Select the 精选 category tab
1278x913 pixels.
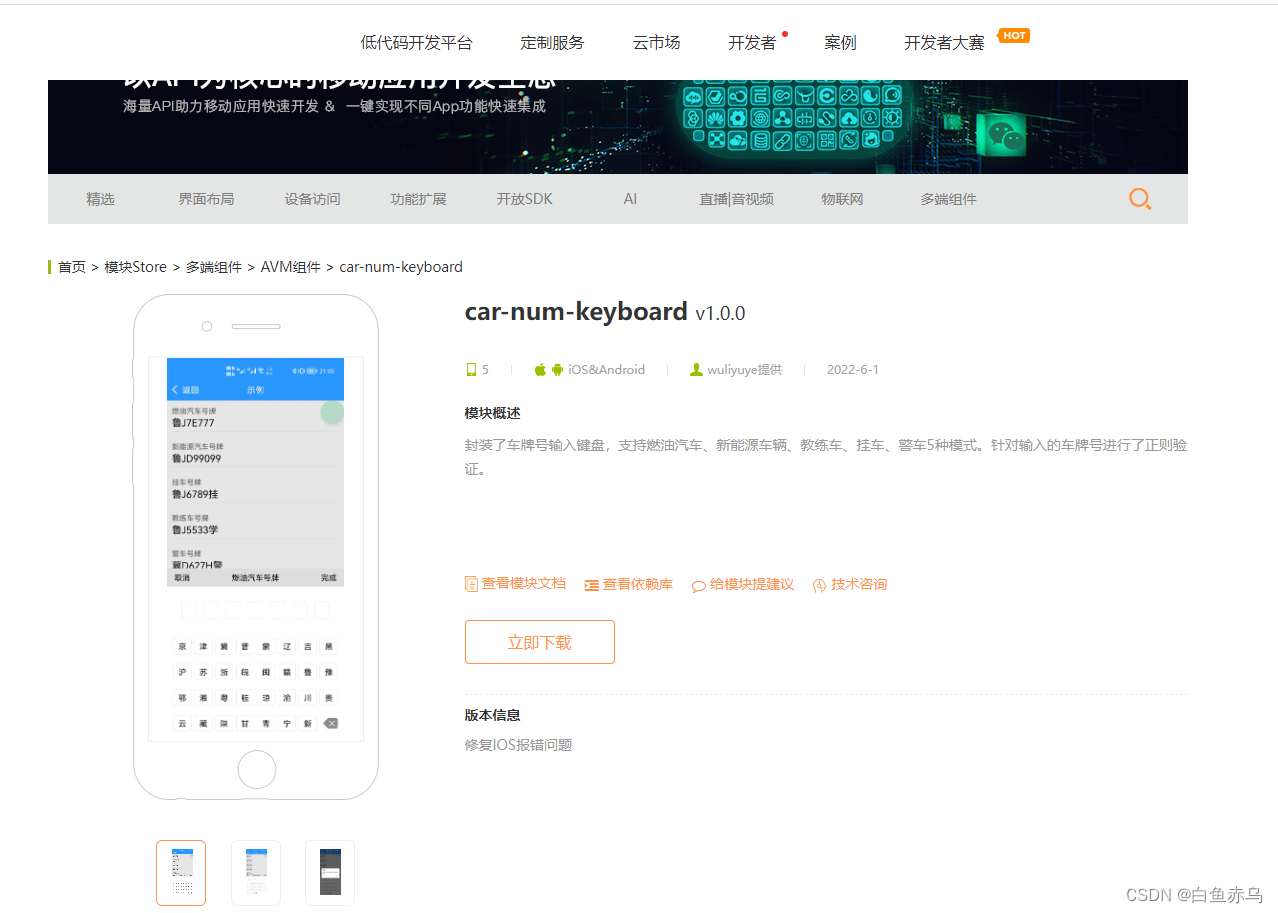100,199
